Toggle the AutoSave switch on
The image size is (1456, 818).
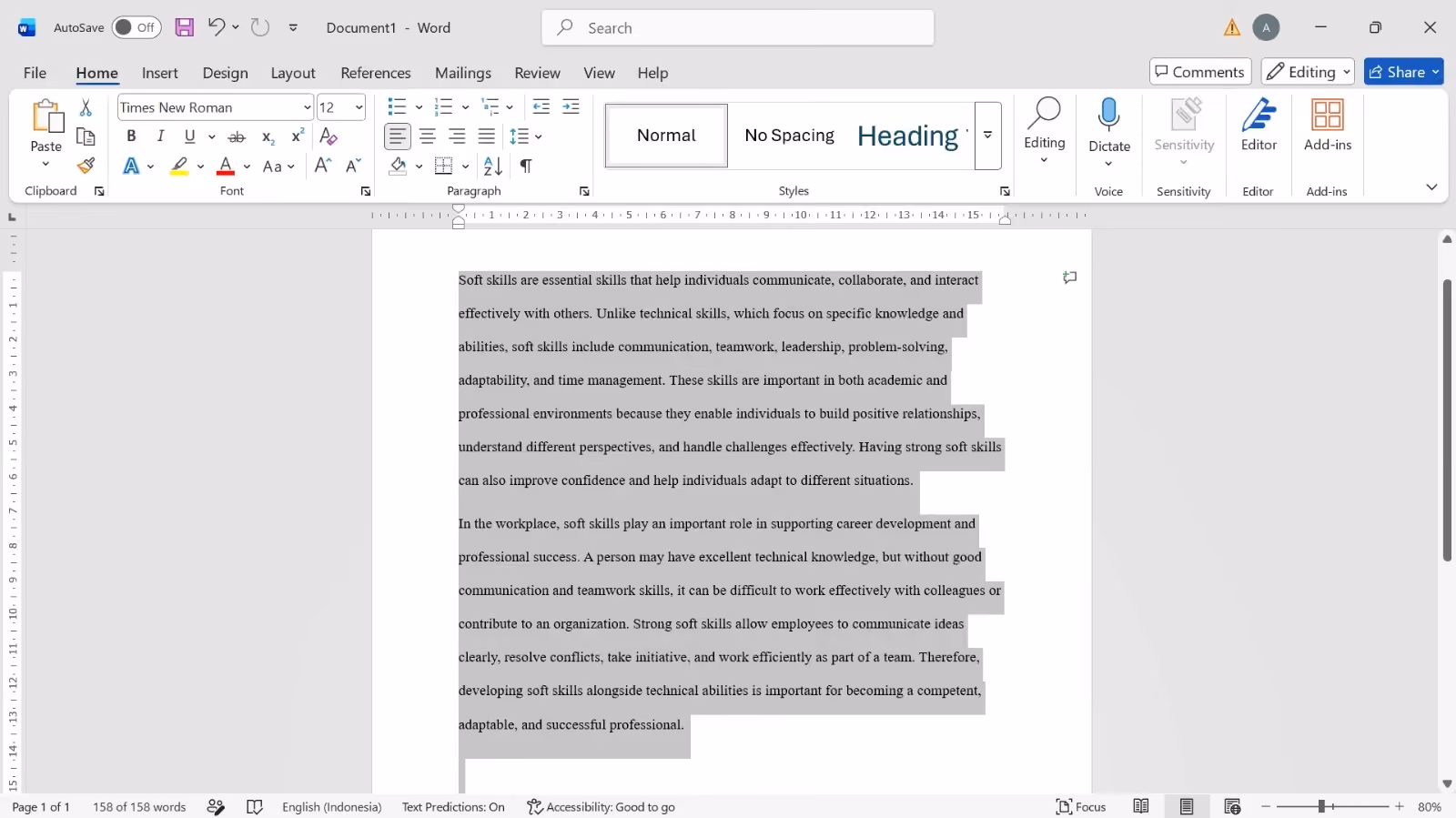[136, 27]
